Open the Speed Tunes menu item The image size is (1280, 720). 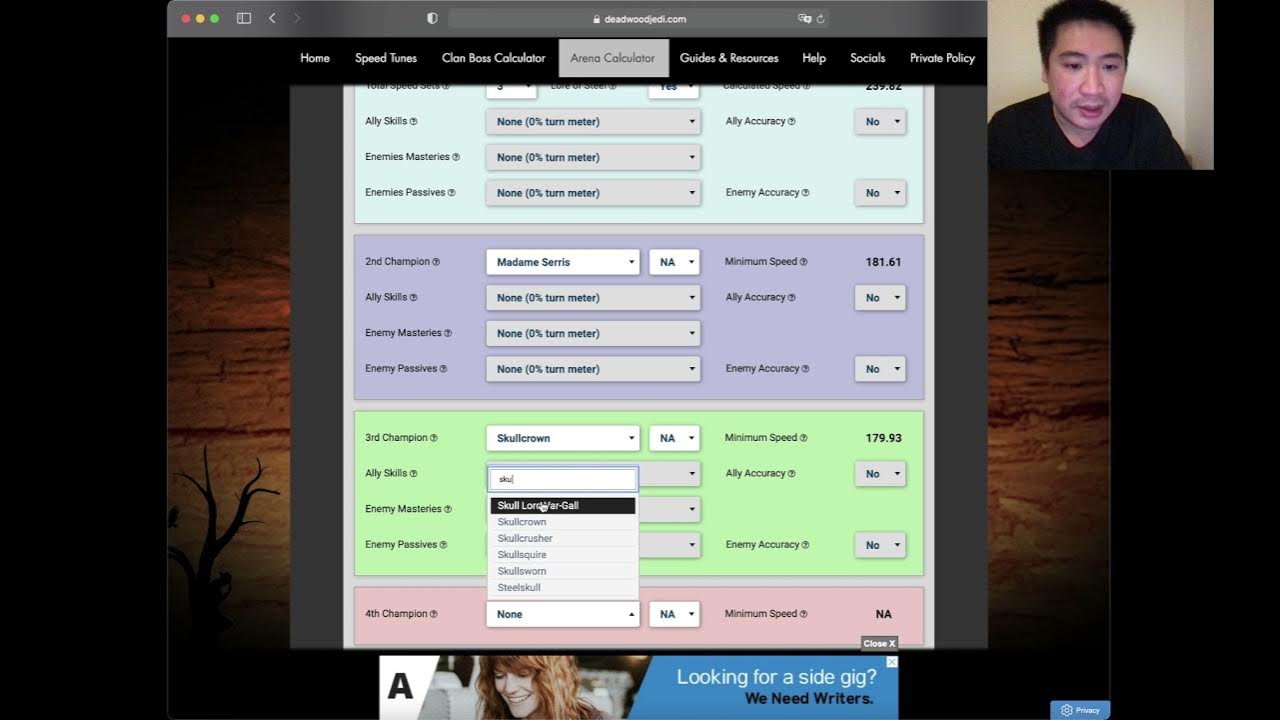(x=386, y=58)
